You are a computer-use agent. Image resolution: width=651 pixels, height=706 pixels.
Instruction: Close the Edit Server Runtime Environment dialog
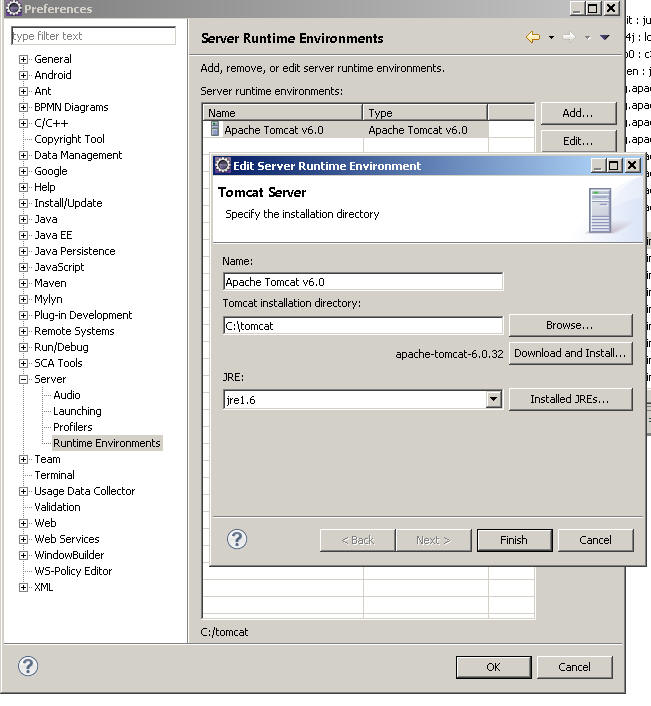[632, 165]
